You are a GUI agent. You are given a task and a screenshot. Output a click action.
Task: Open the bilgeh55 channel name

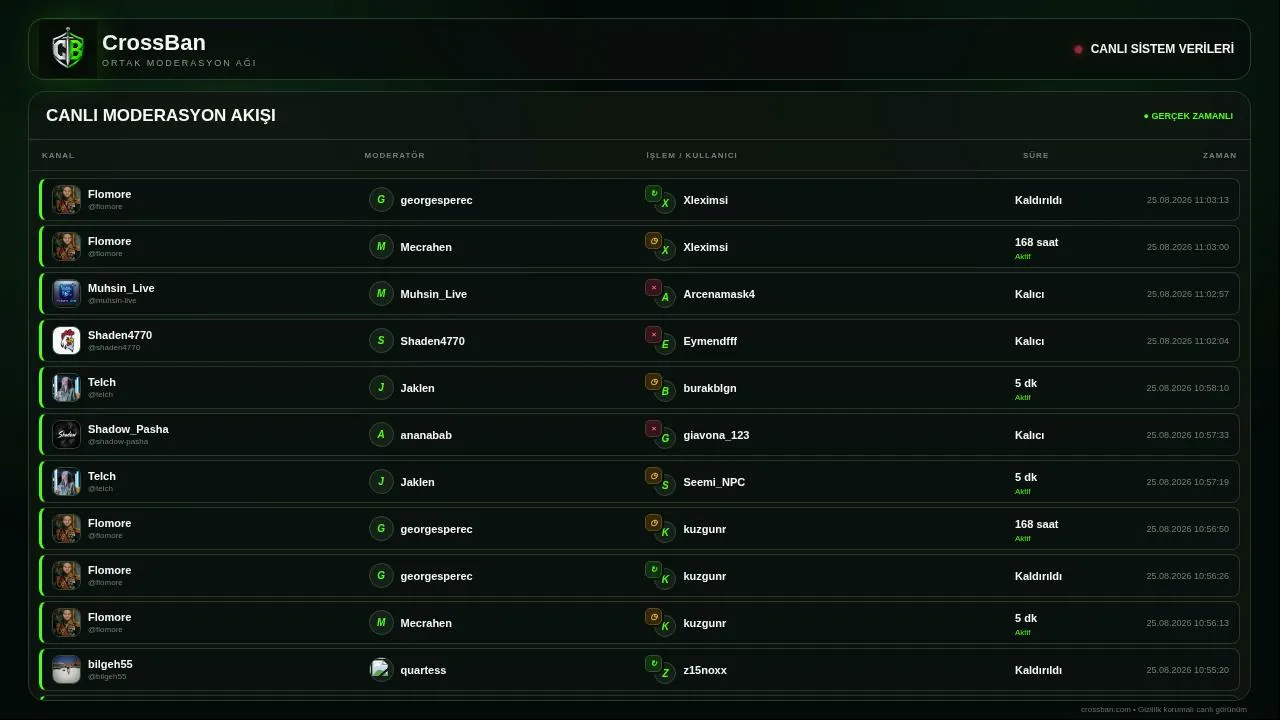110,664
